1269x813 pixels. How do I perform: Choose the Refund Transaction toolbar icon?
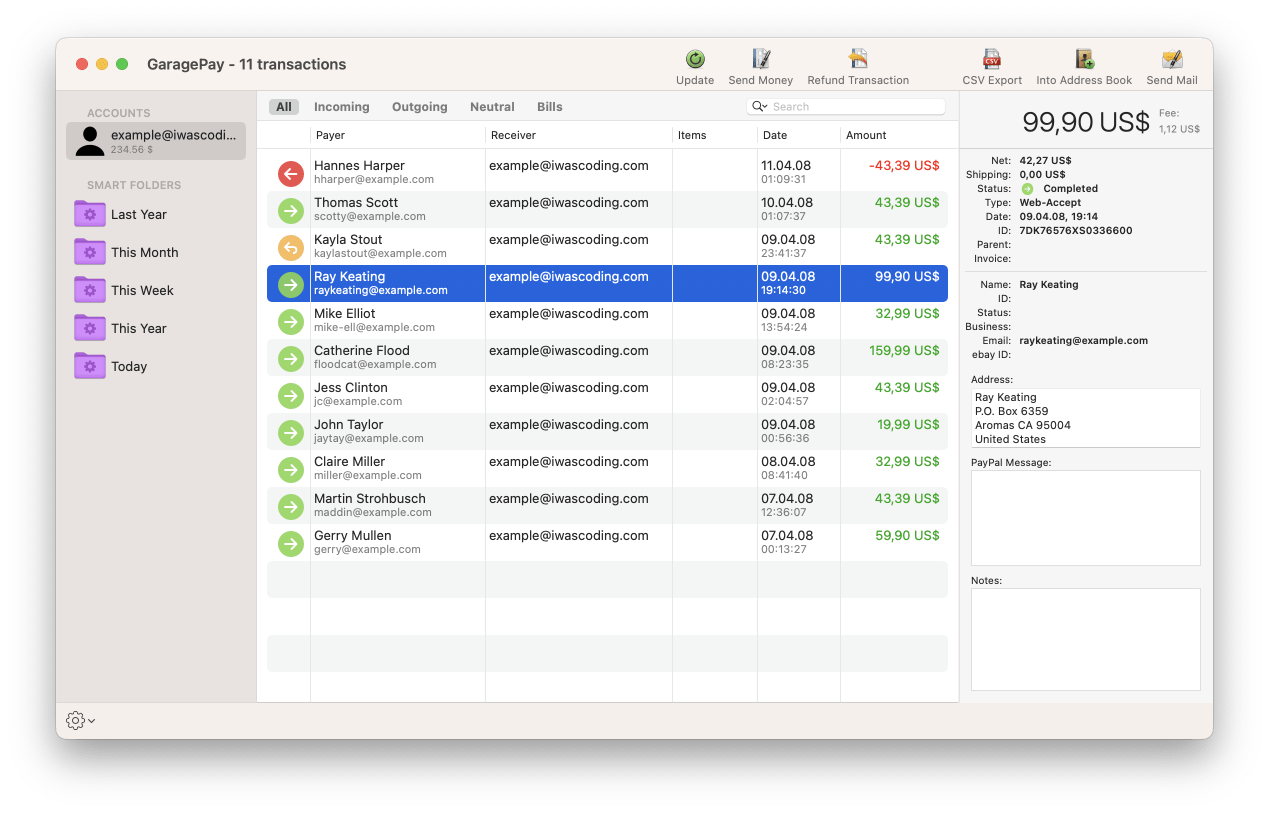[x=858, y=59]
